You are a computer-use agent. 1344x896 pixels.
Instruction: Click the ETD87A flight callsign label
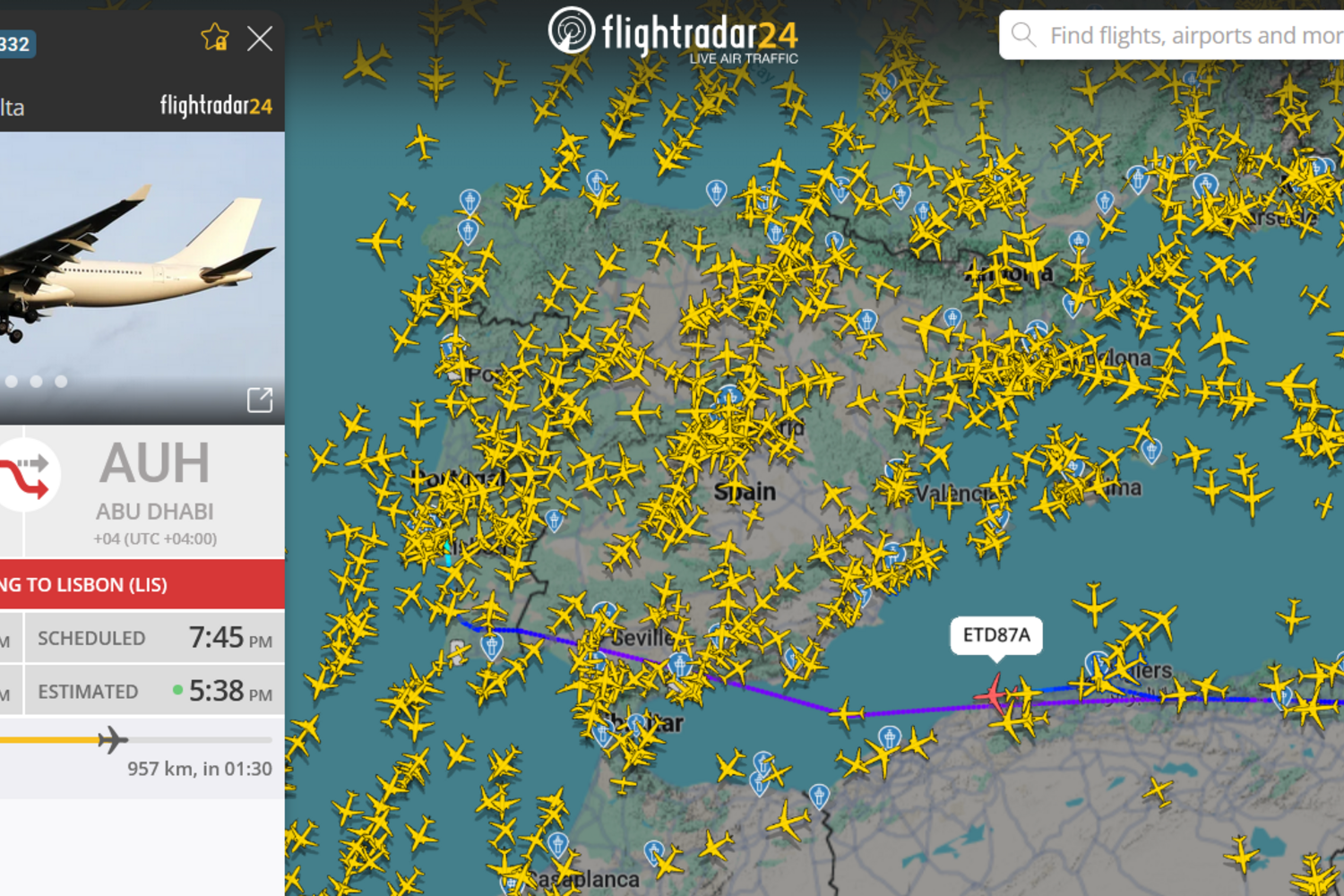click(x=996, y=635)
